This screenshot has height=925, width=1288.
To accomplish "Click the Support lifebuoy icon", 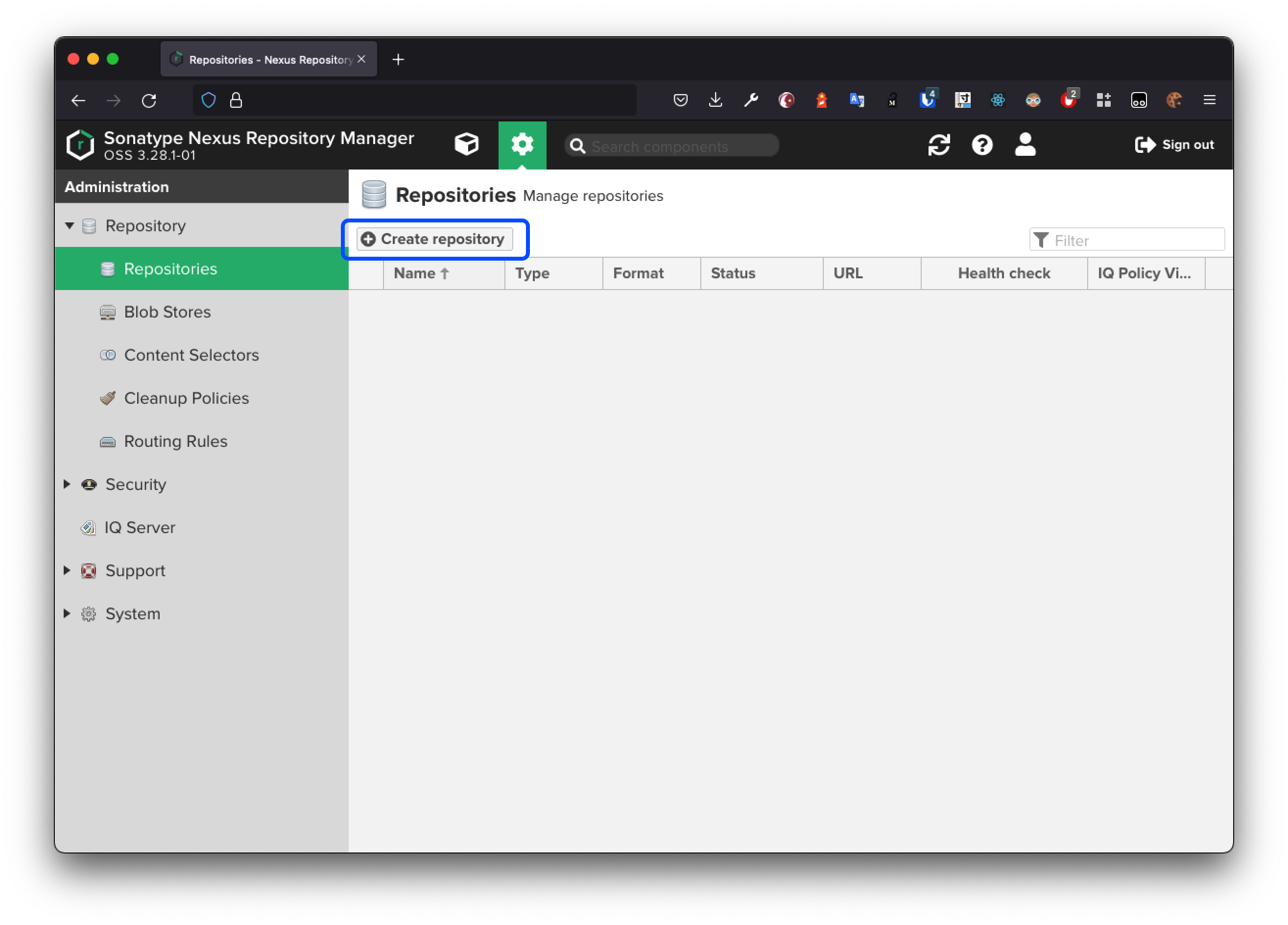I will (x=89, y=570).
